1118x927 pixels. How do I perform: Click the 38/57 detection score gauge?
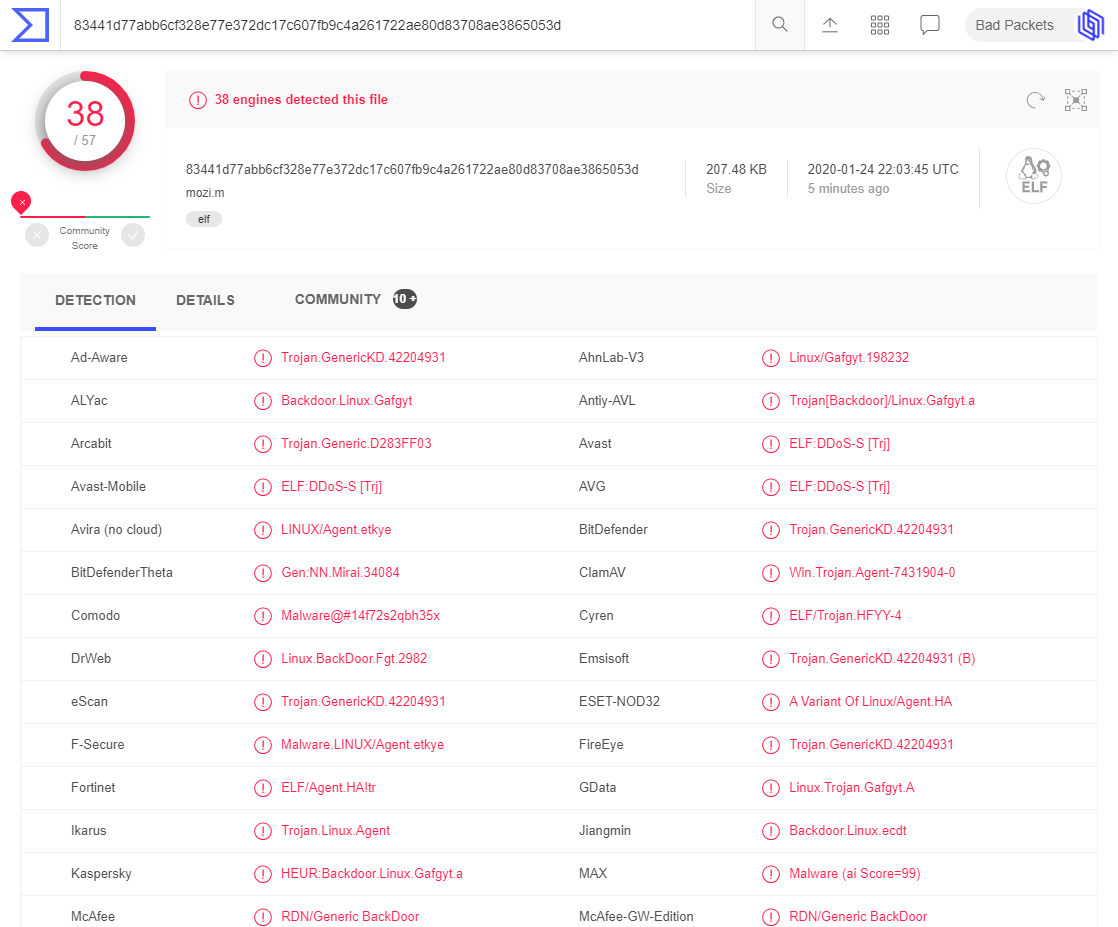point(85,121)
